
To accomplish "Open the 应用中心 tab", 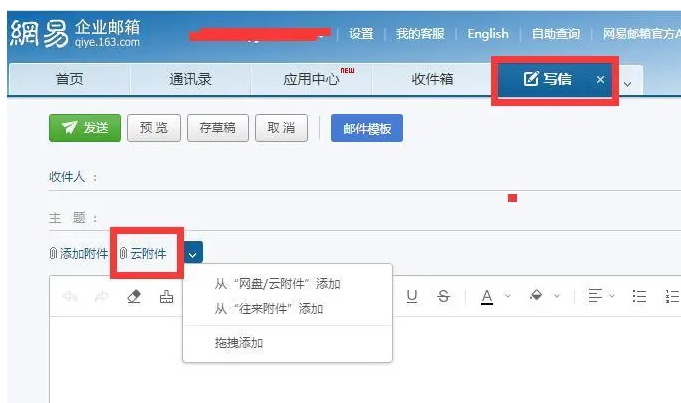I will point(311,79).
